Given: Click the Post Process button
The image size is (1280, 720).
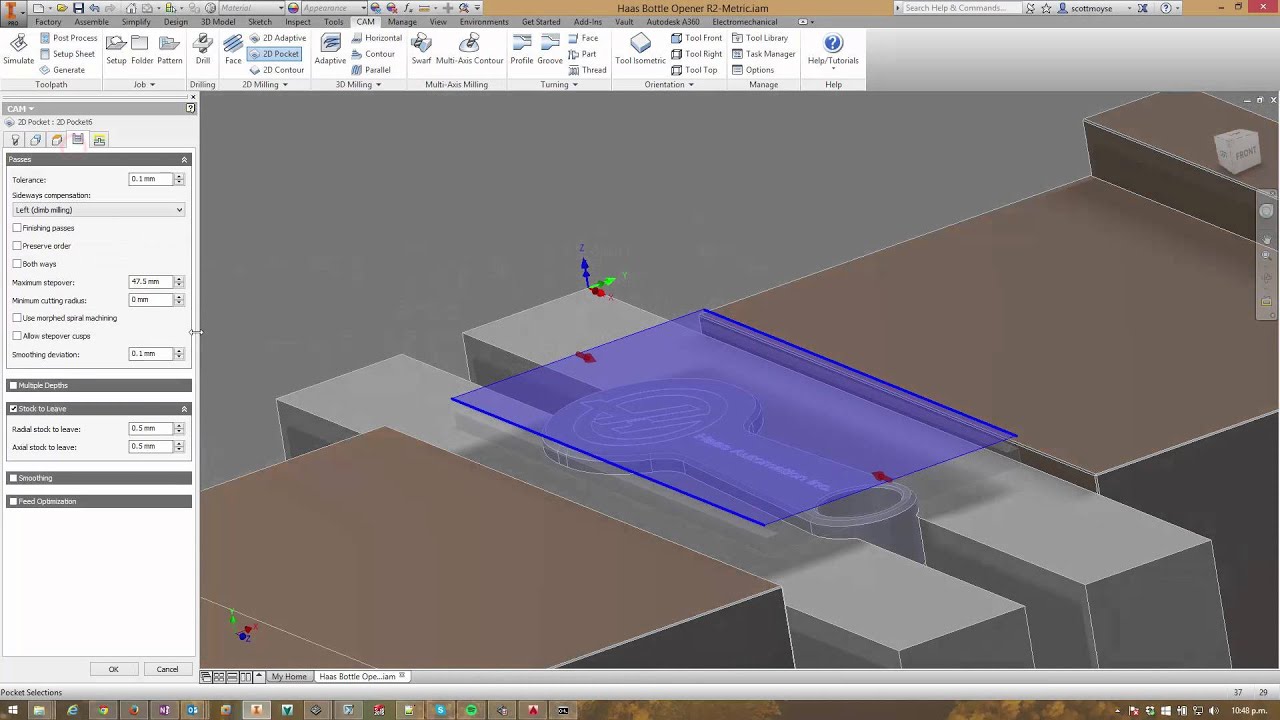Looking at the screenshot, I should (x=68, y=38).
